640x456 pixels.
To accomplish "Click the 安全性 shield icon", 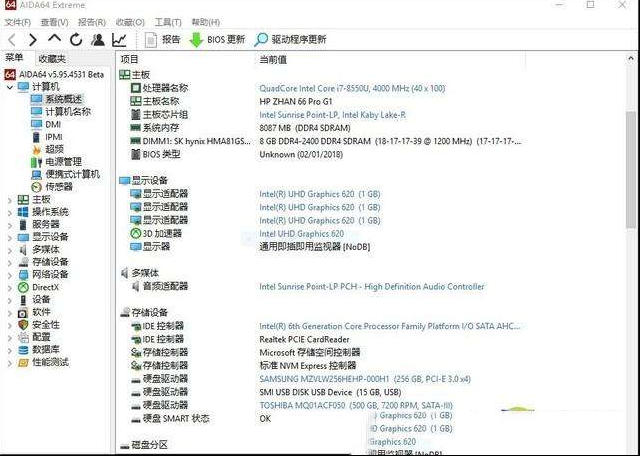I will pyautogui.click(x=23, y=325).
